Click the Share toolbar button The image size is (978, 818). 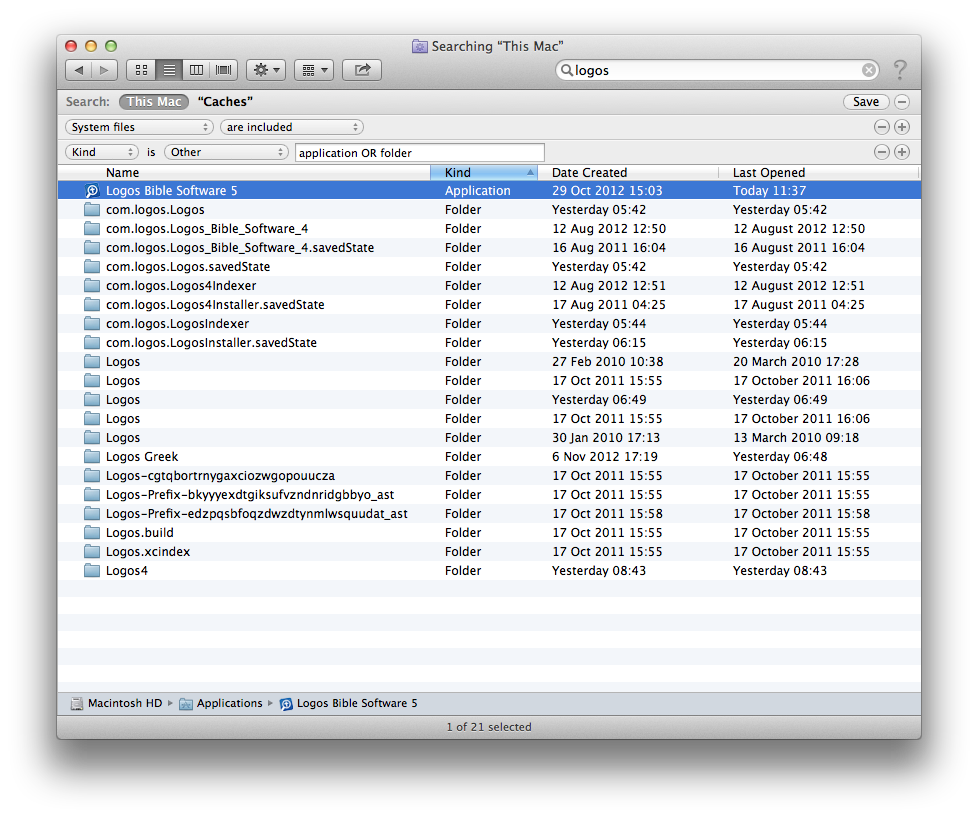(362, 70)
